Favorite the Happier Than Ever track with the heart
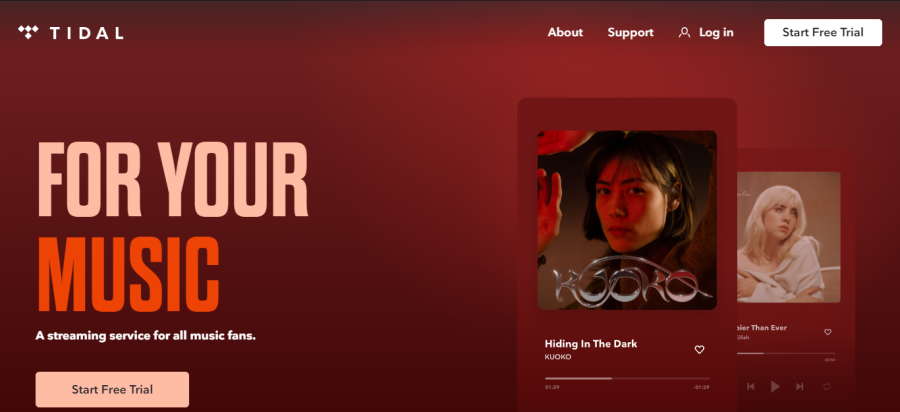Screen dimensions: 900x412 pyautogui.click(x=828, y=332)
